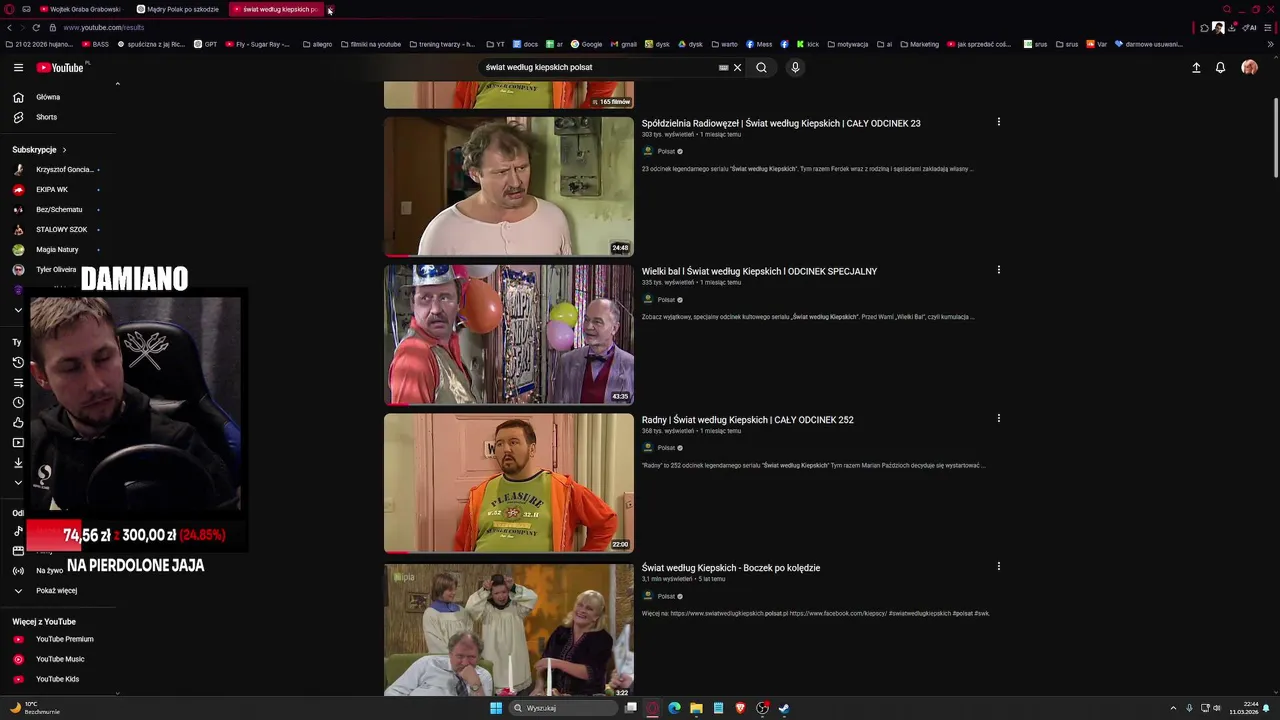Switch to the 'Mądry Polak po szkodzie' tab

178,9
